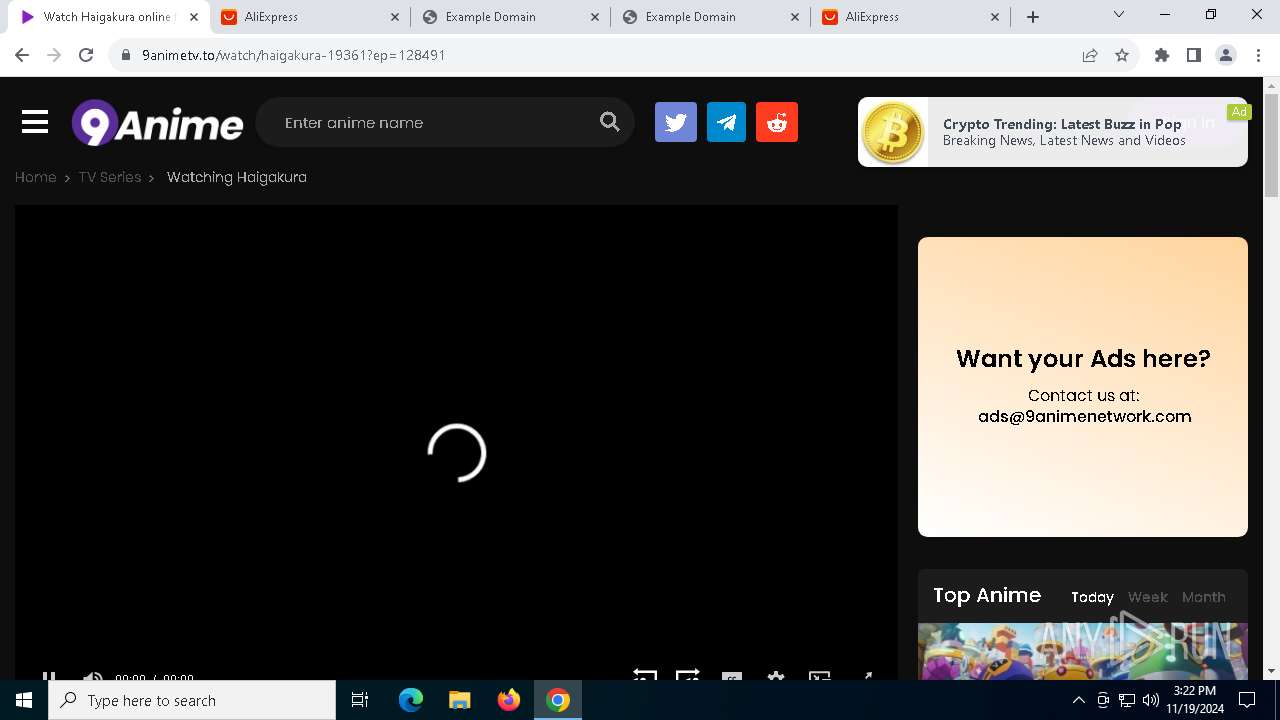This screenshot has height=720, width=1280.
Task: Pause the video player
Action: coord(49,676)
